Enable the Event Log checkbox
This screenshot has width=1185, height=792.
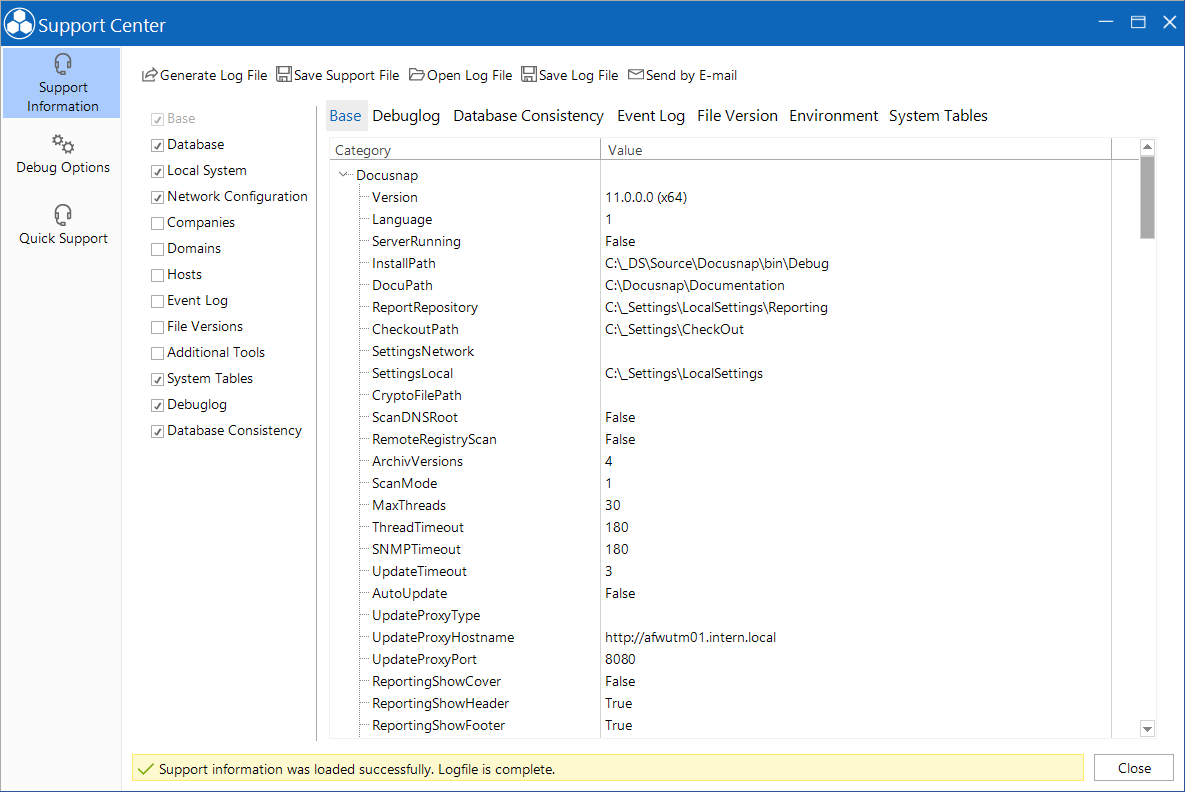point(157,301)
